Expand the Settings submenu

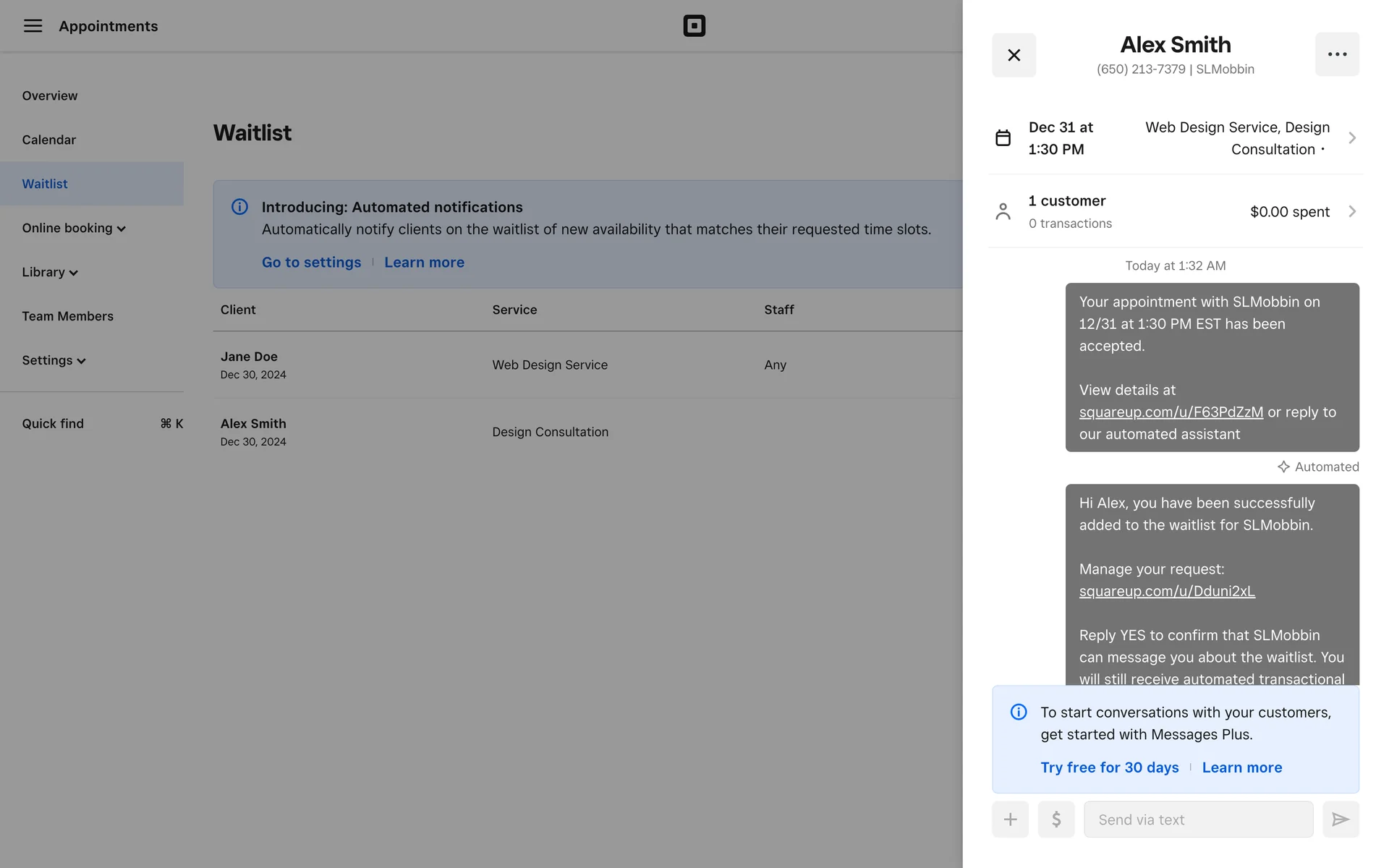54,360
